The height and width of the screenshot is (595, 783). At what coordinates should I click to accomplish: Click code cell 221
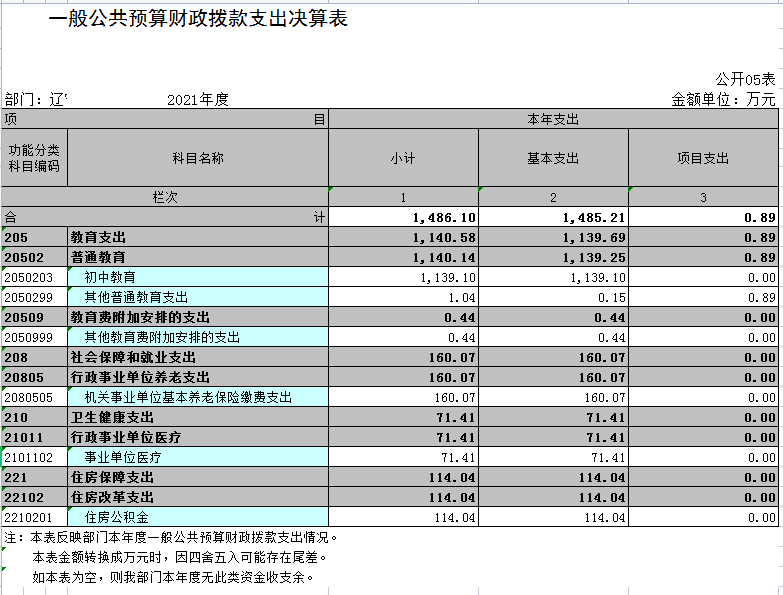pos(34,477)
